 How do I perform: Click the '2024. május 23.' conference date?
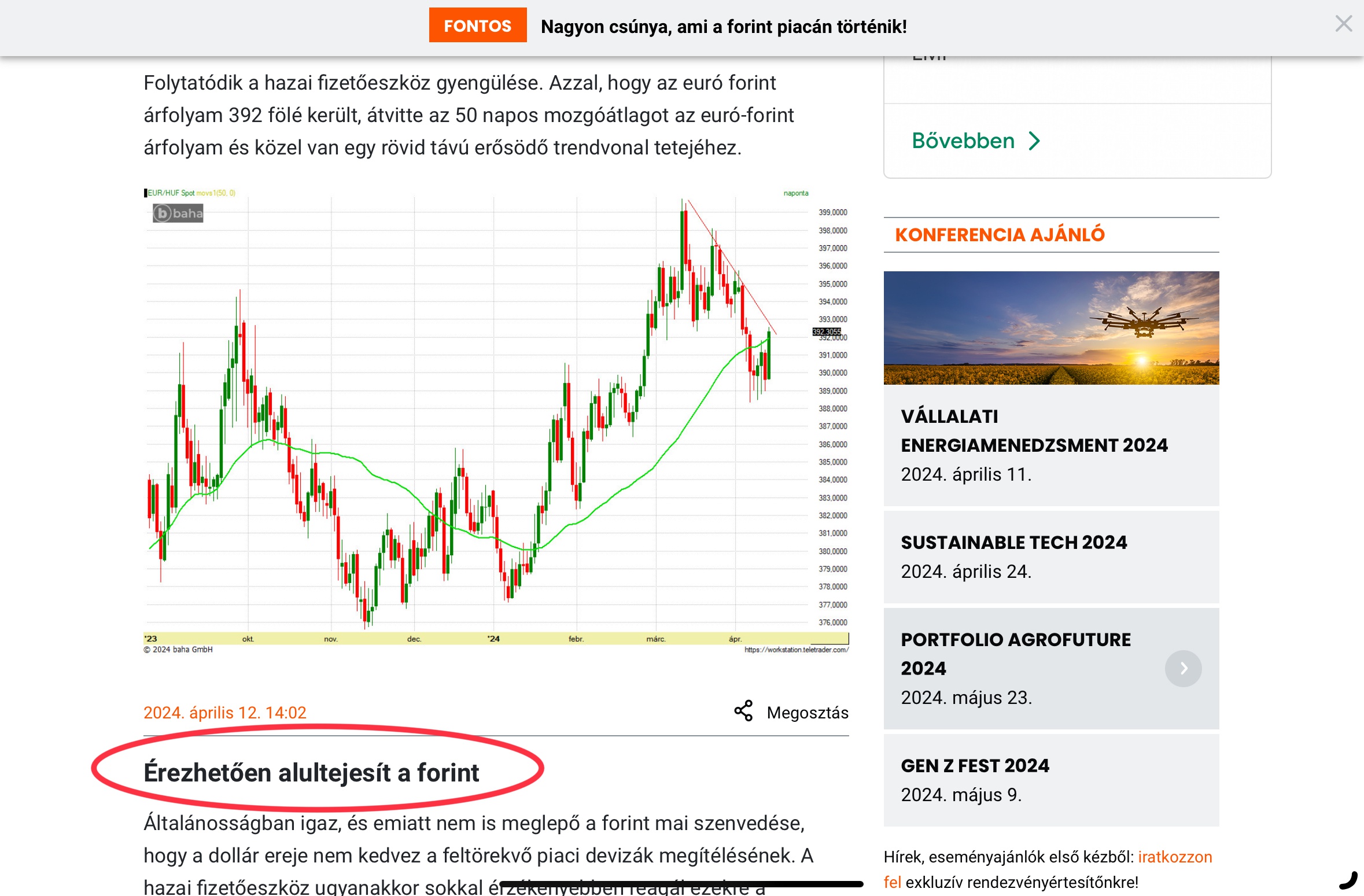967,697
